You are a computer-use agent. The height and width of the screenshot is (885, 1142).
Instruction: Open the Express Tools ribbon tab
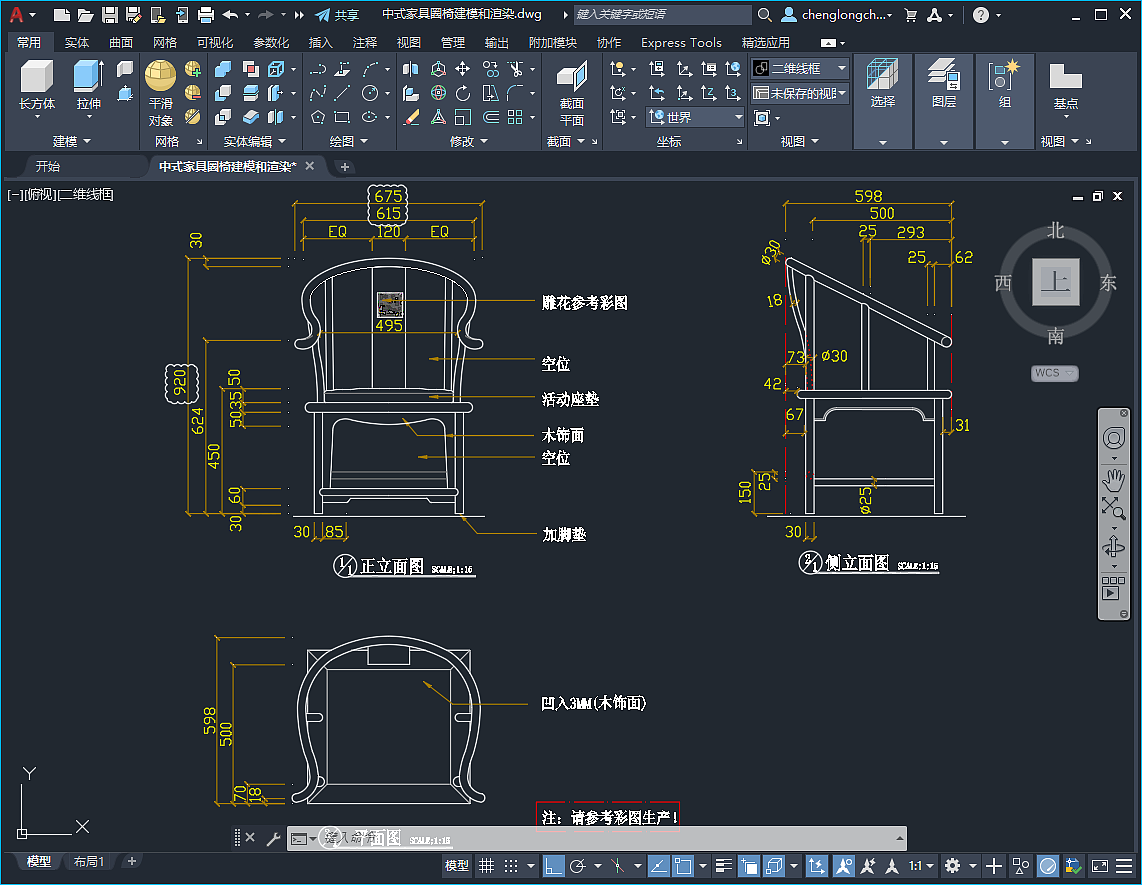tap(681, 42)
